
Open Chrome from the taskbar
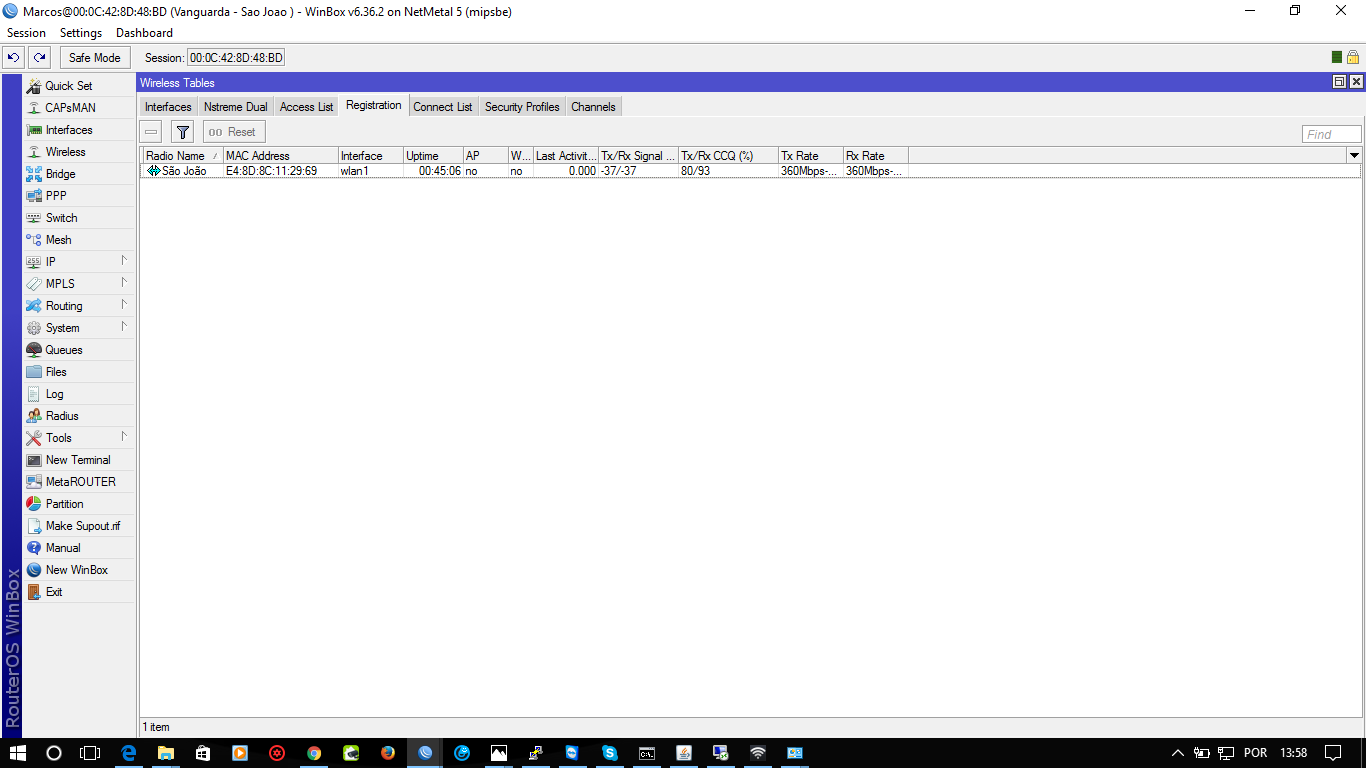pyautogui.click(x=314, y=753)
